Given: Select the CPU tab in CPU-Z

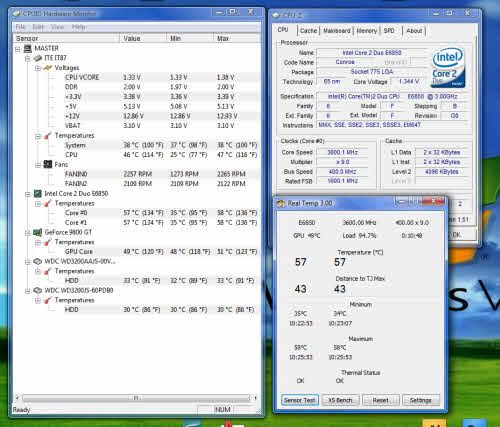Looking at the screenshot, I should tap(283, 30).
